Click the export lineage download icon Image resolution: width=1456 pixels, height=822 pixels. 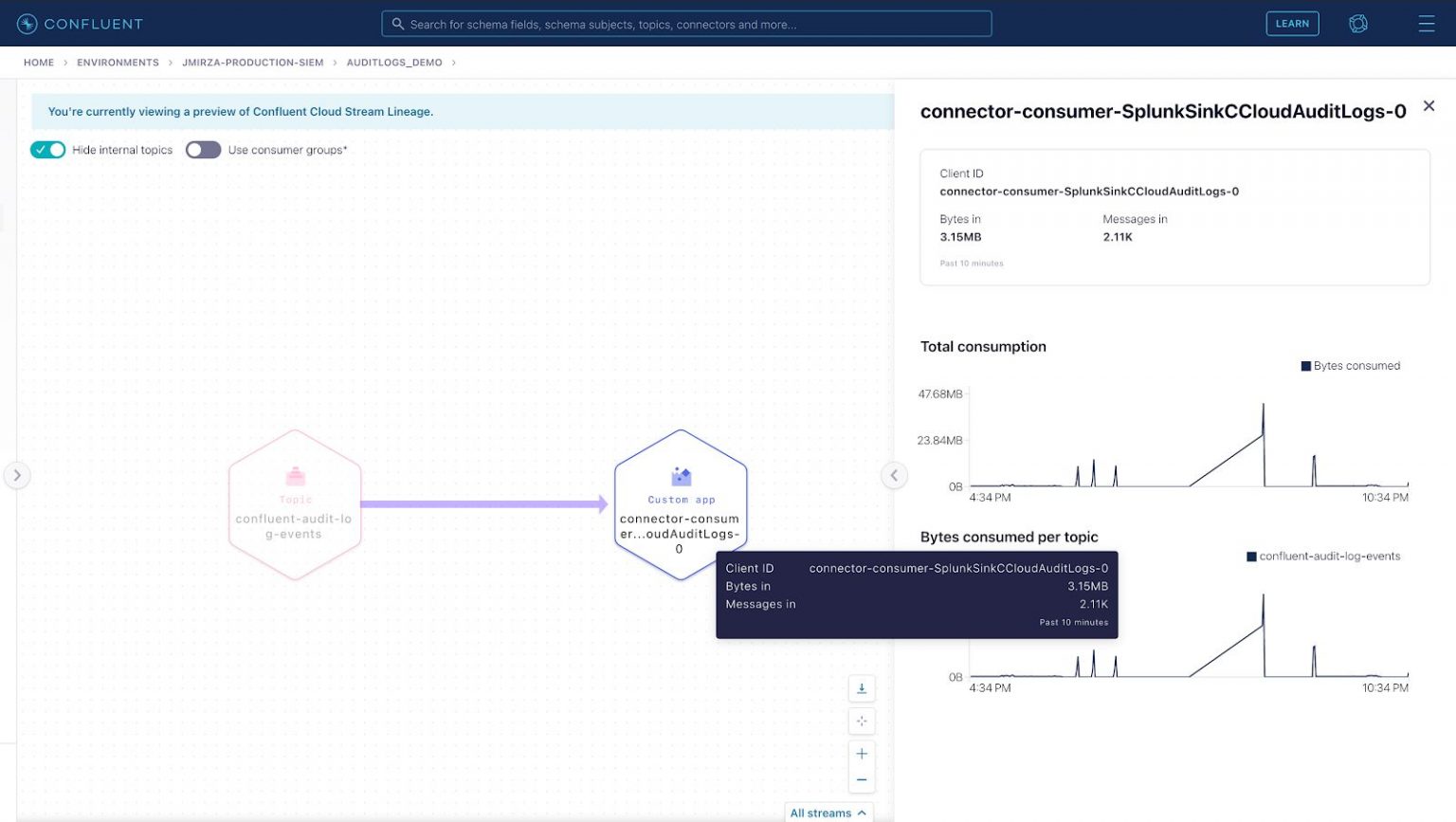(861, 688)
